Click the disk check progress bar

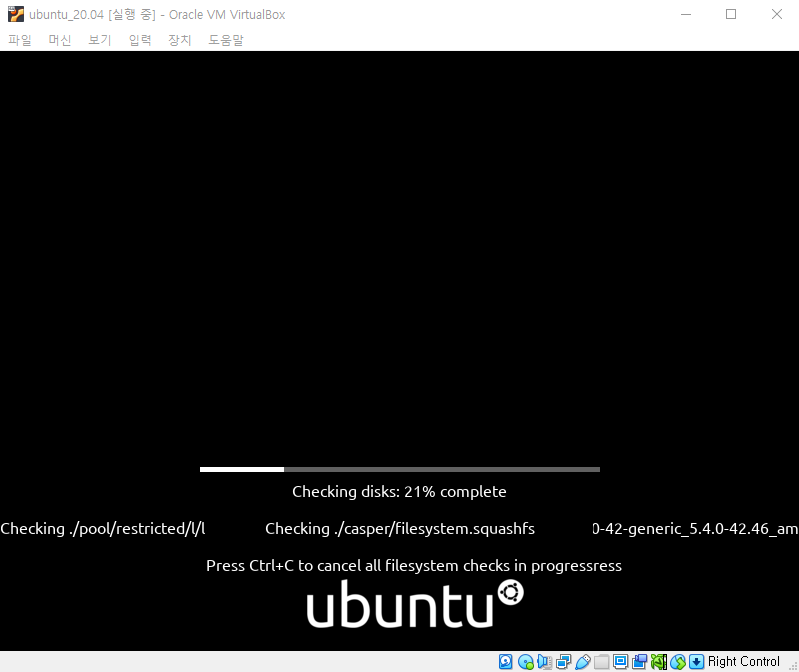click(x=400, y=469)
